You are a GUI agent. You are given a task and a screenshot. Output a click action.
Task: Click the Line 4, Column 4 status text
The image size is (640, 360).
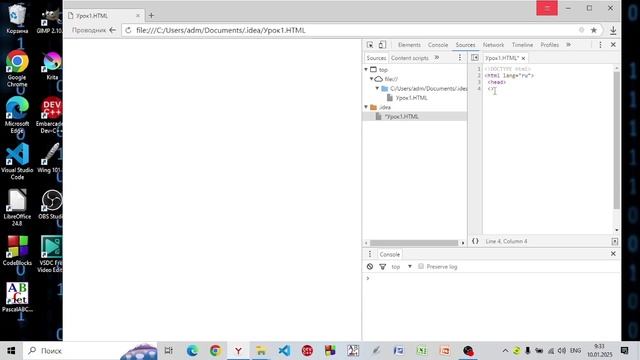[507, 241]
